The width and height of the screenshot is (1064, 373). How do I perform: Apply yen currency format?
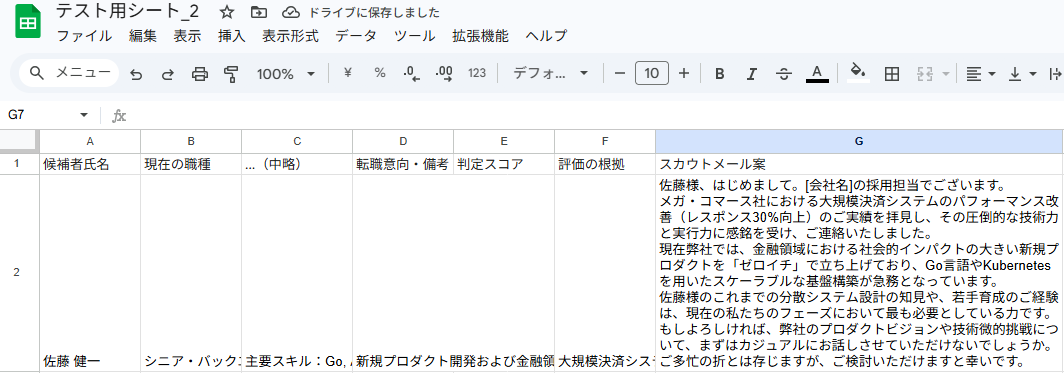pyautogui.click(x=347, y=73)
